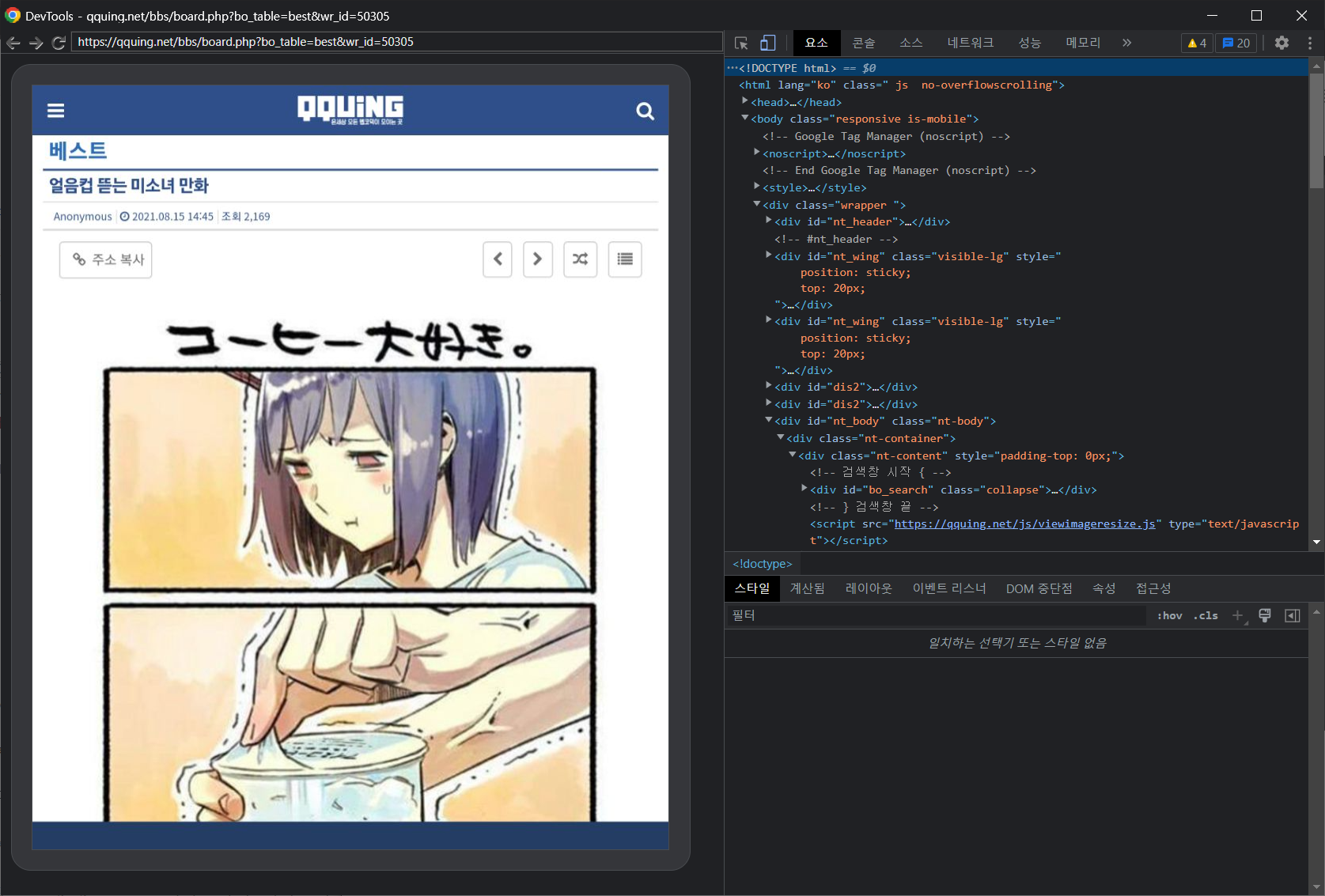Viewport: 1325px width, 896px height.
Task: Click the Anonymous author name
Action: [83, 217]
